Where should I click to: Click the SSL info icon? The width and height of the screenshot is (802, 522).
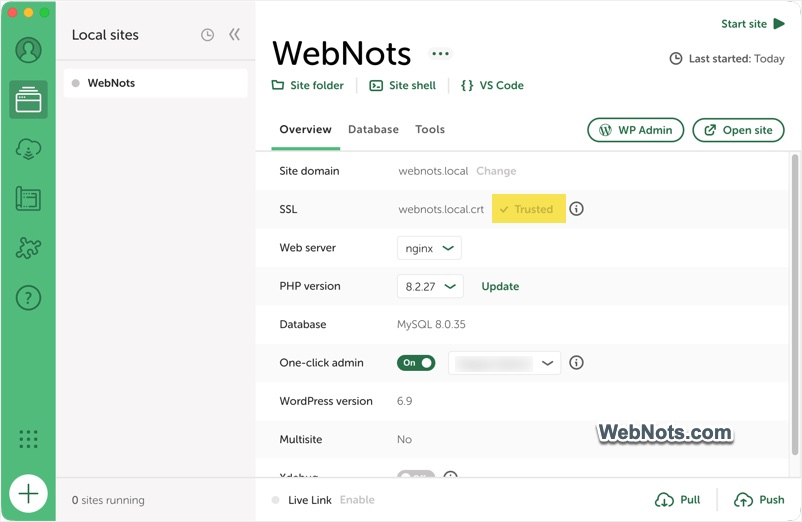[576, 209]
